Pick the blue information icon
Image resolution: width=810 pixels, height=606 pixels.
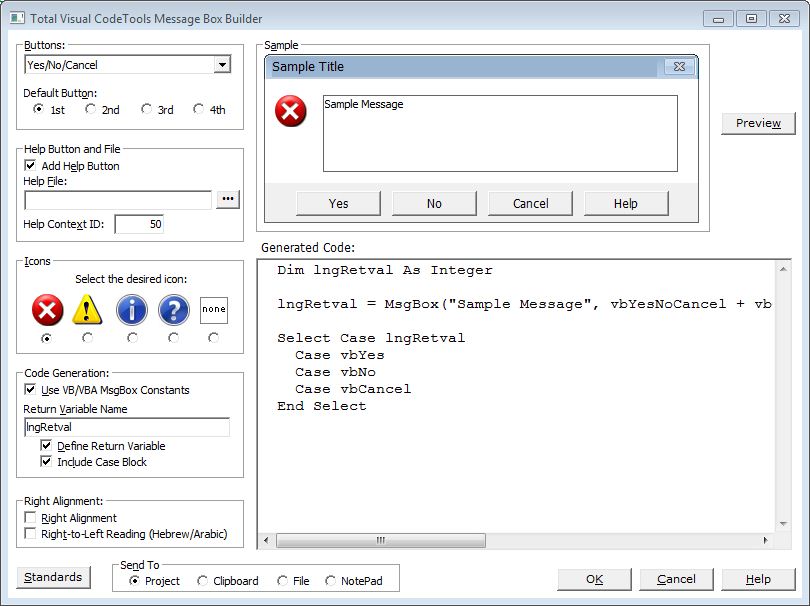[132, 310]
